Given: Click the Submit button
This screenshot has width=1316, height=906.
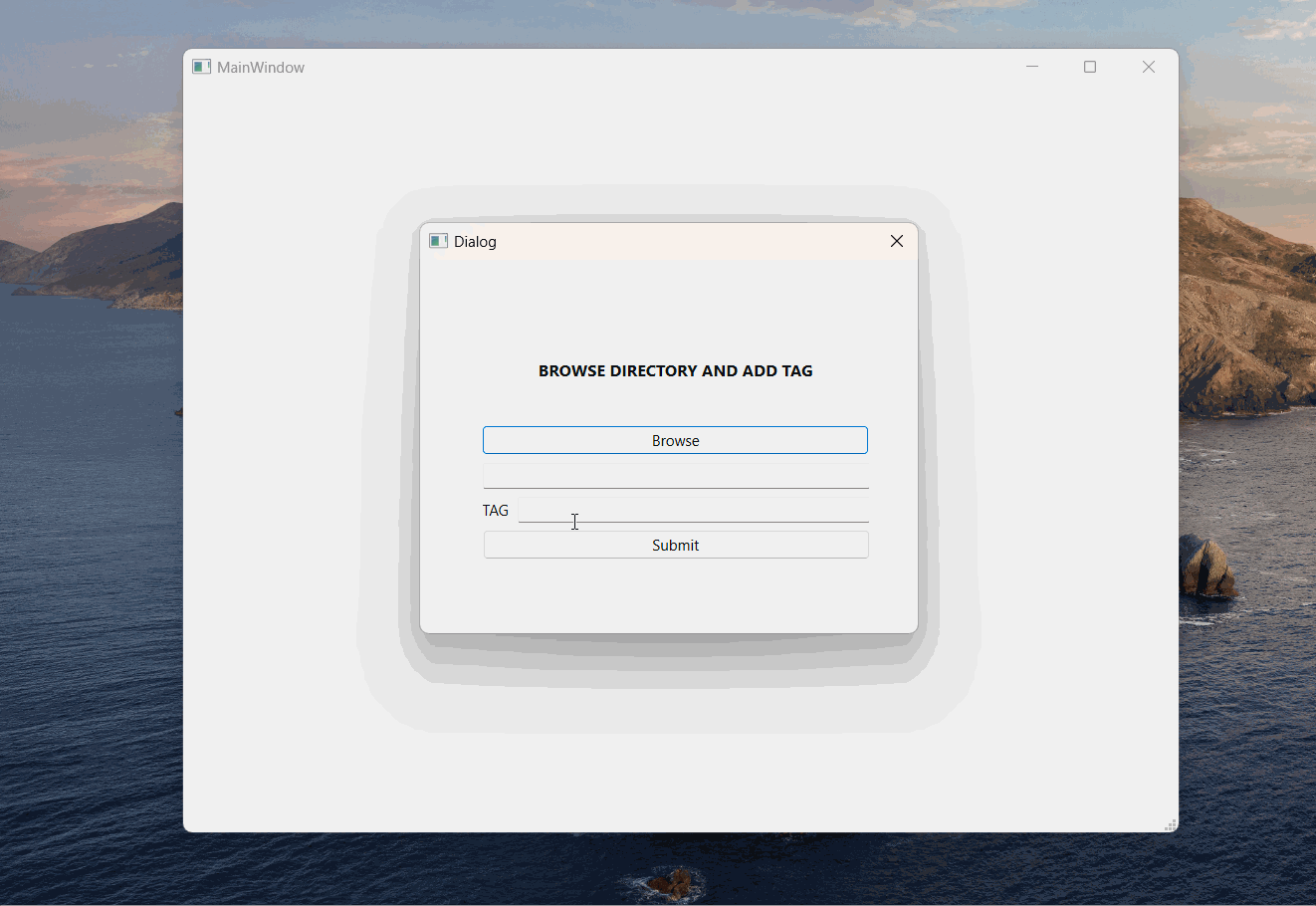Looking at the screenshot, I should click(676, 545).
